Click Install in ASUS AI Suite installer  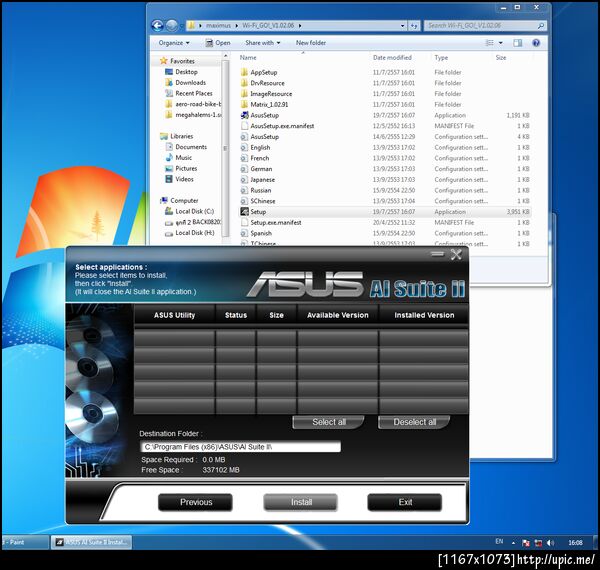(x=301, y=502)
